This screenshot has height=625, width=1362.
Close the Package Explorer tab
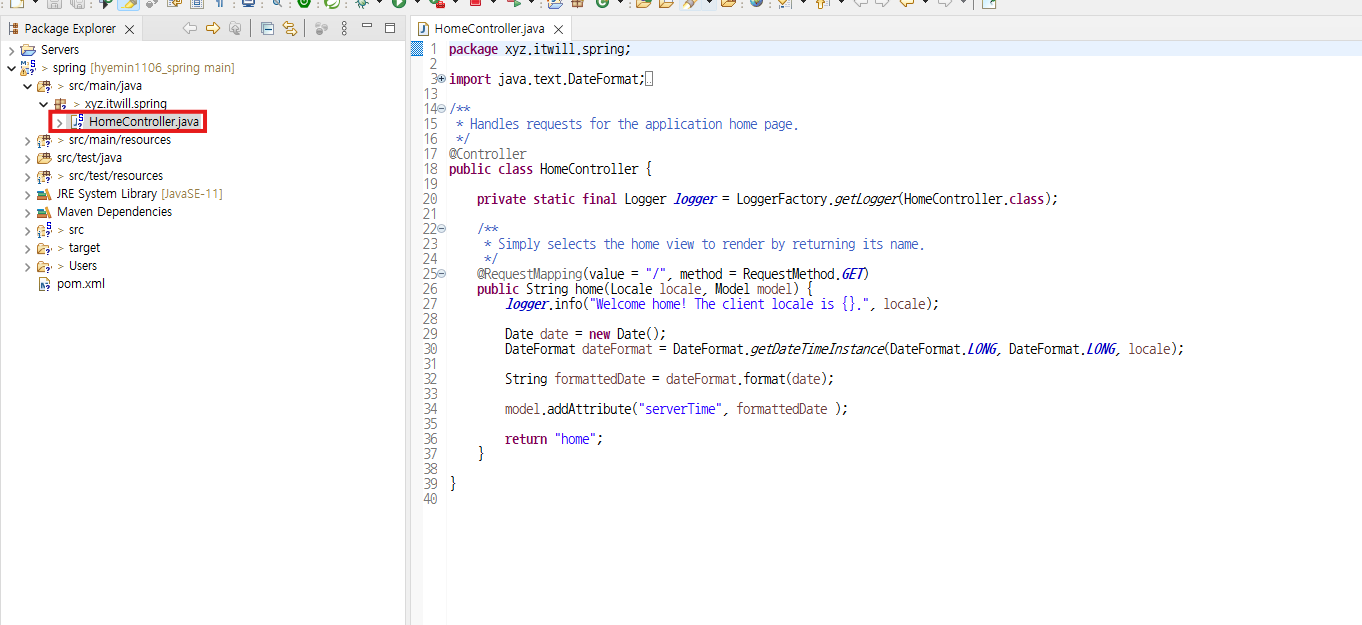pos(129,29)
